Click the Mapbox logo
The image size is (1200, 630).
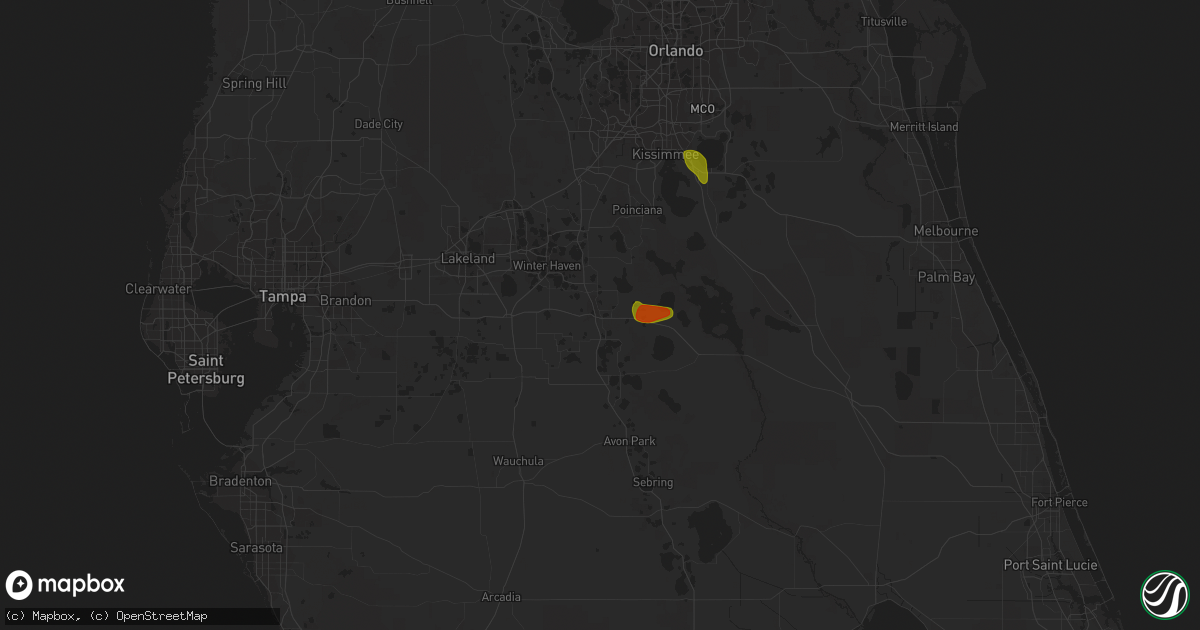tap(65, 585)
